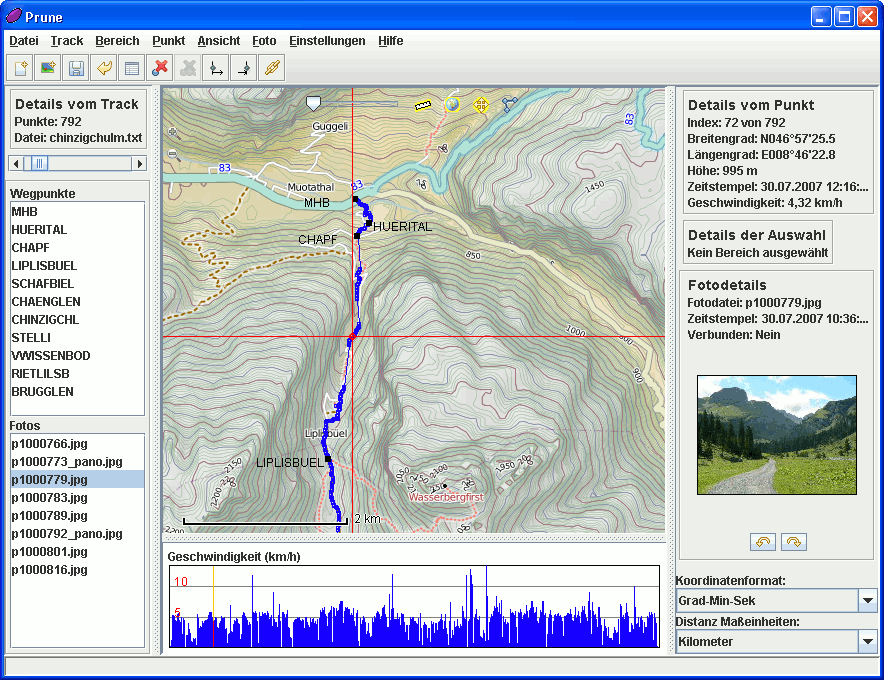The height and width of the screenshot is (680, 884).
Task: Toggle autopan crosshair icon on the map
Action: (480, 104)
